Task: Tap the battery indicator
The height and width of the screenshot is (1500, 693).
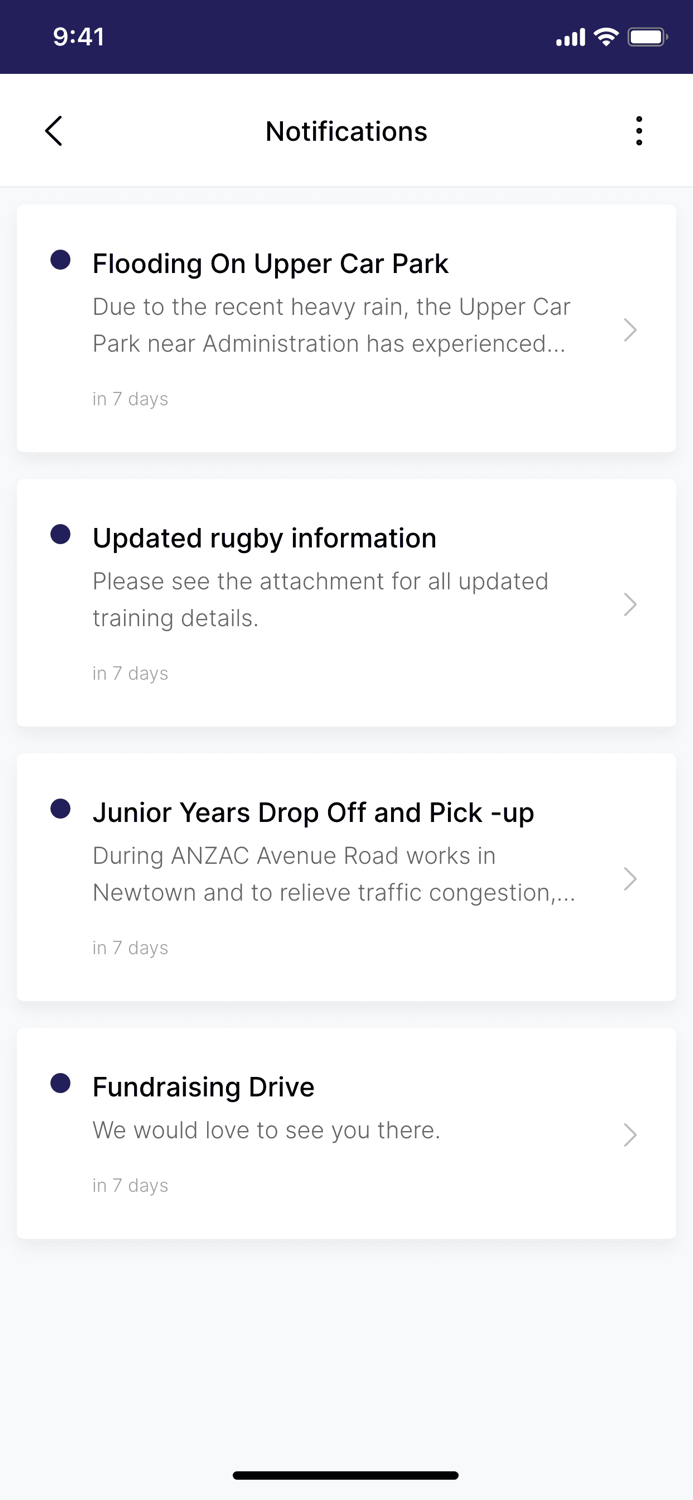Action: click(648, 36)
